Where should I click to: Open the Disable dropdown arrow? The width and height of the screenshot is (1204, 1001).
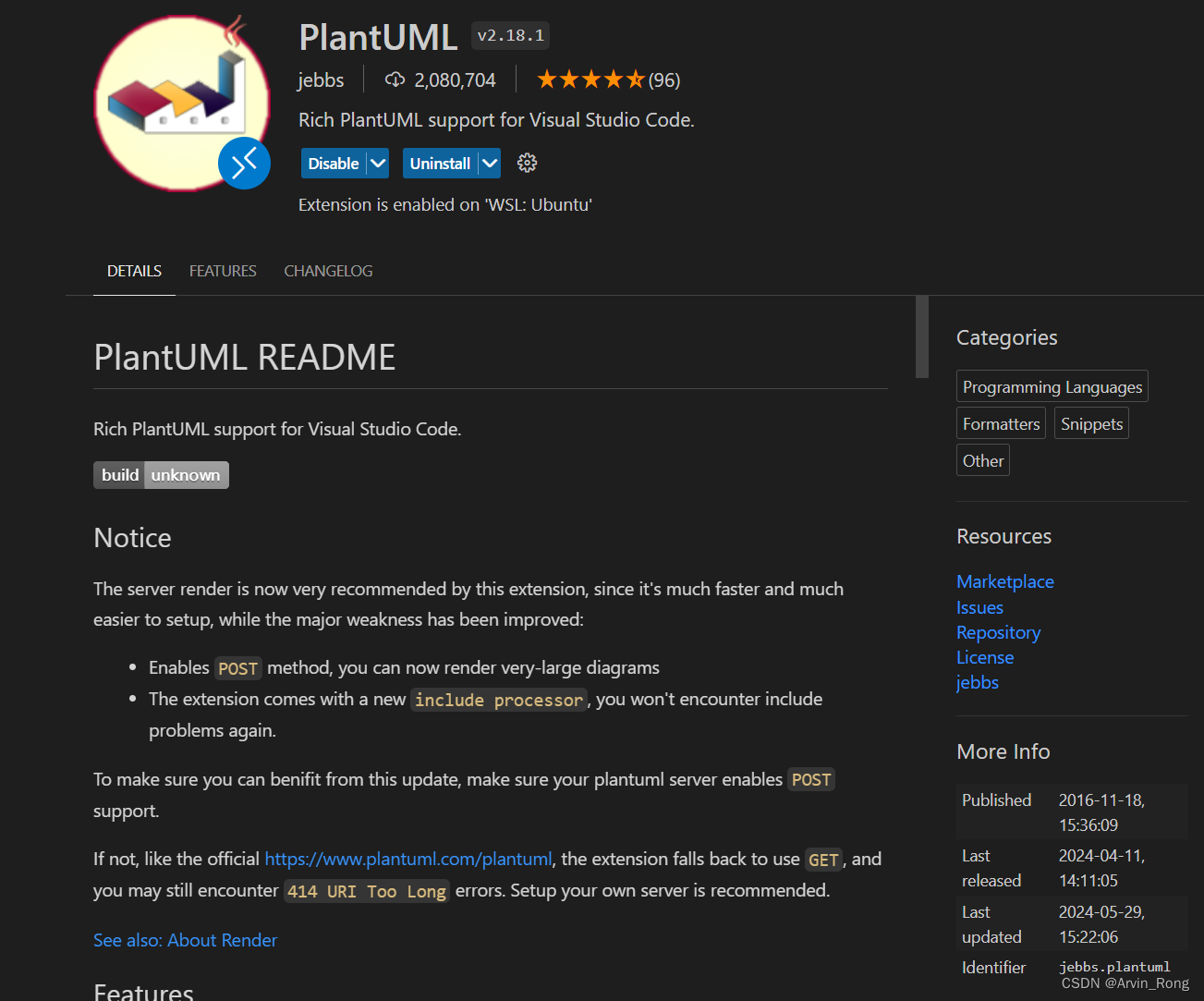[378, 164]
